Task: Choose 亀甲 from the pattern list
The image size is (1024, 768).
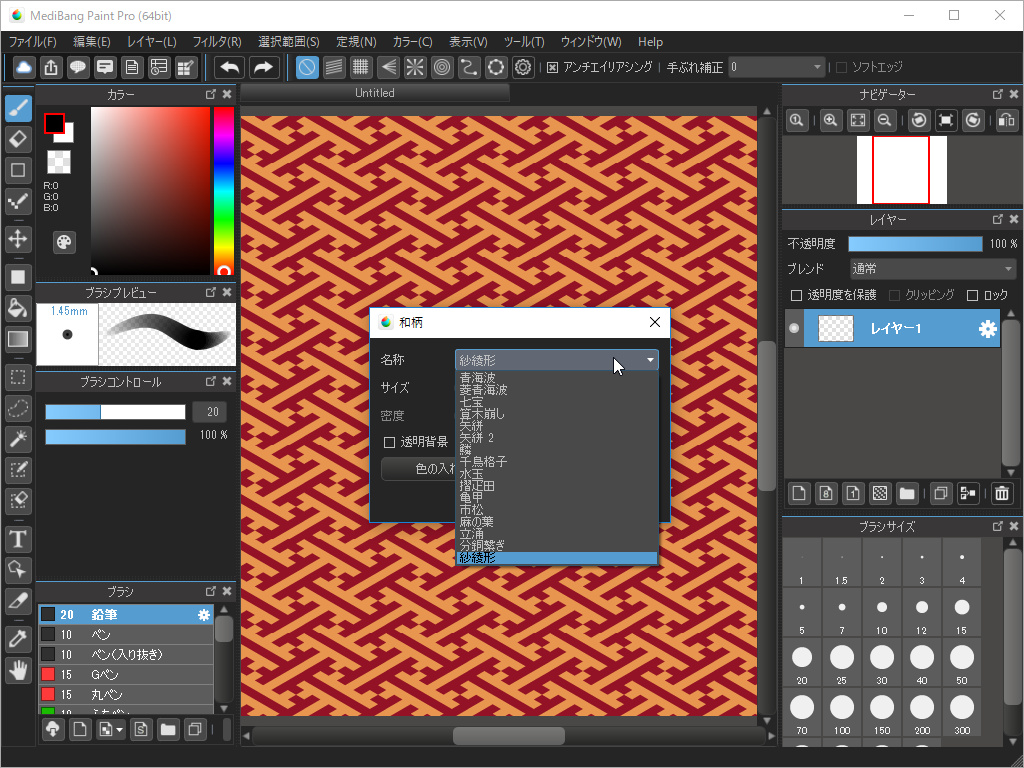Action: point(556,498)
